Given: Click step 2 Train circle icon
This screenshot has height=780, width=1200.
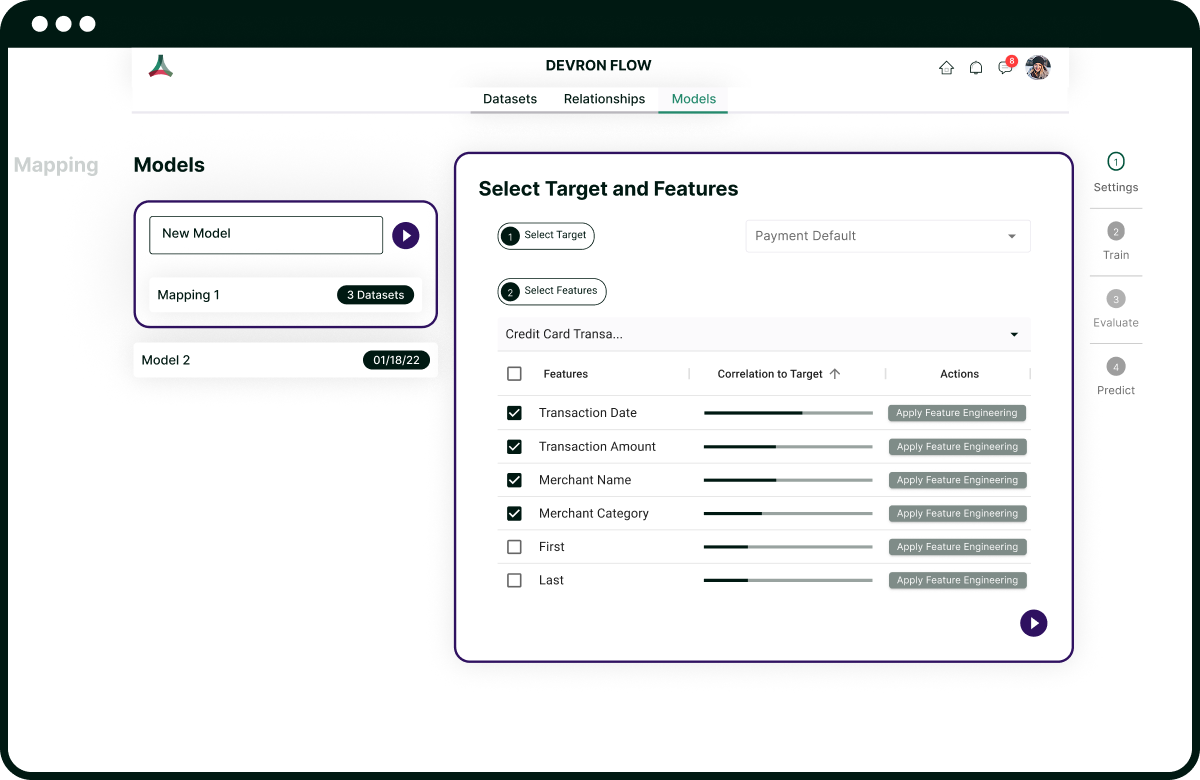Looking at the screenshot, I should [x=1116, y=231].
